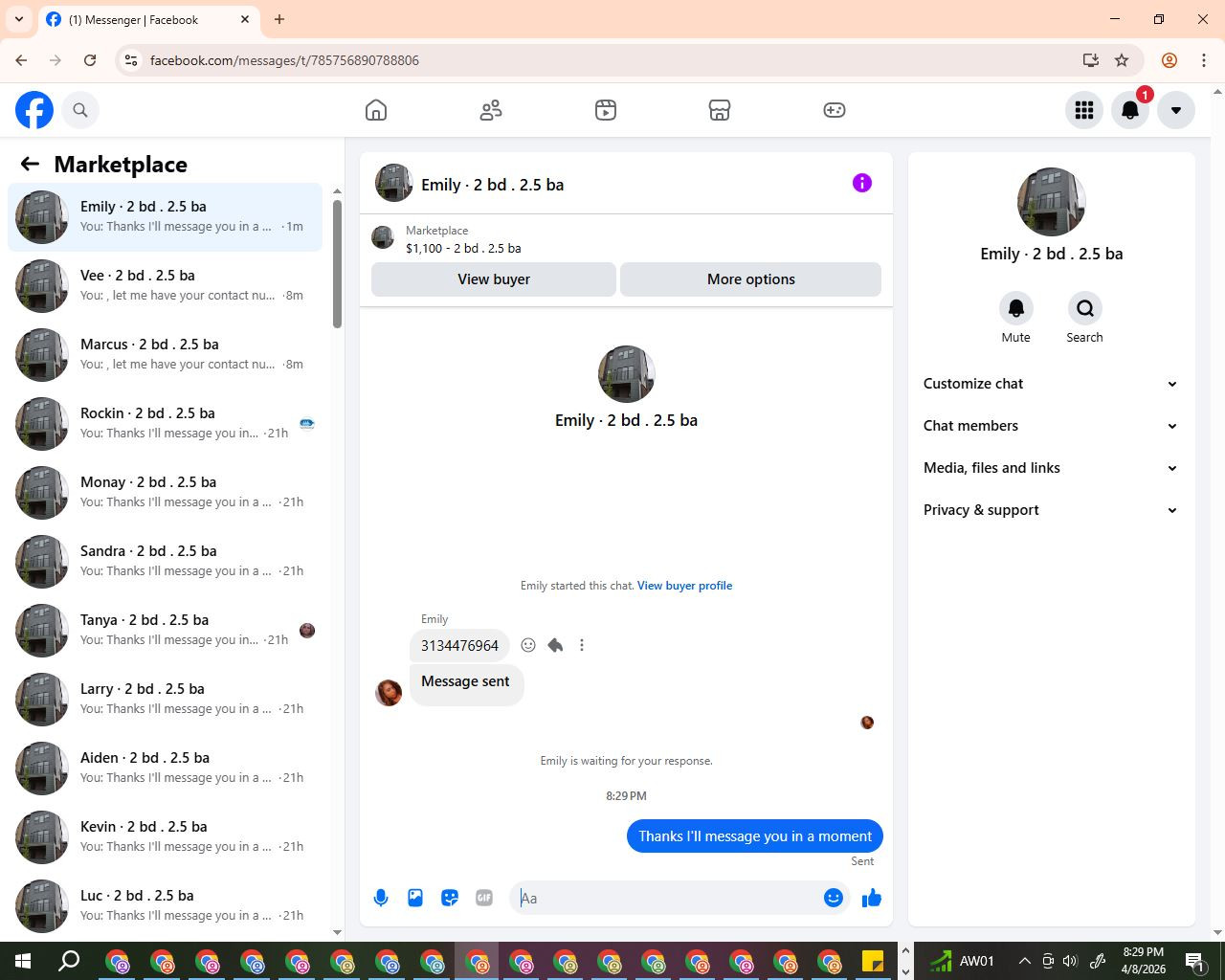Send a thumbs up like

(872, 898)
